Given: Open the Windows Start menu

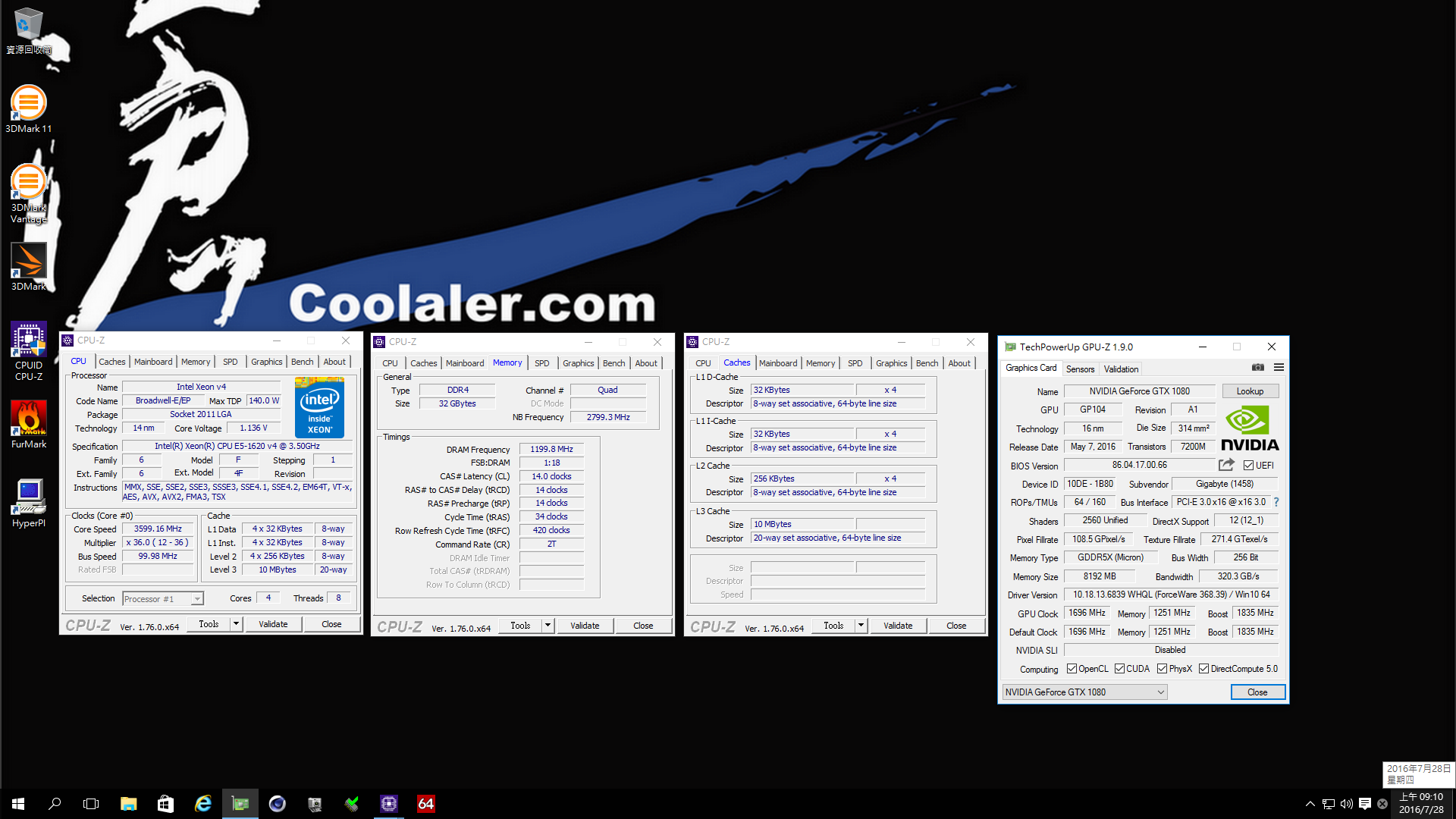Looking at the screenshot, I should tap(18, 804).
